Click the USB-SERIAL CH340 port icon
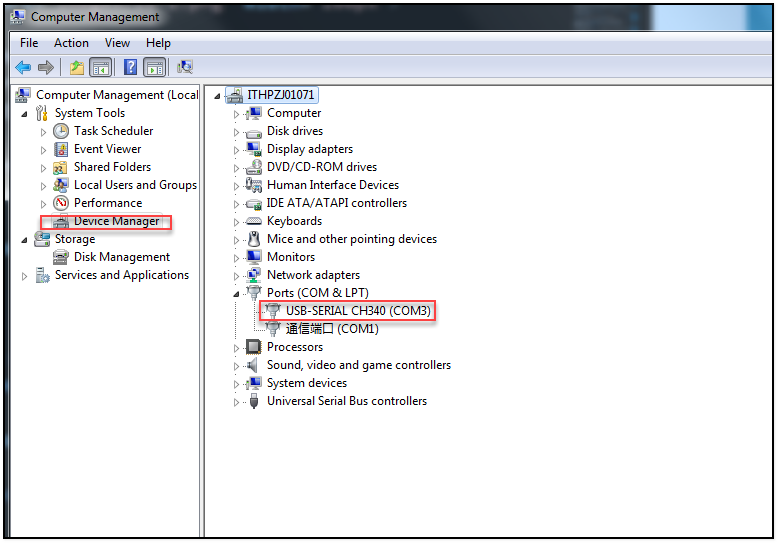778x543 pixels. tap(273, 311)
